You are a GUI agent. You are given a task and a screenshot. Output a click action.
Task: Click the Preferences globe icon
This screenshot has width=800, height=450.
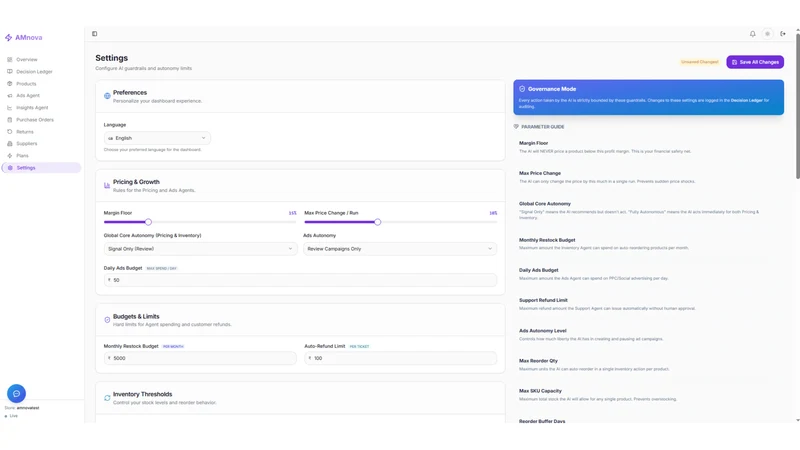[107, 96]
